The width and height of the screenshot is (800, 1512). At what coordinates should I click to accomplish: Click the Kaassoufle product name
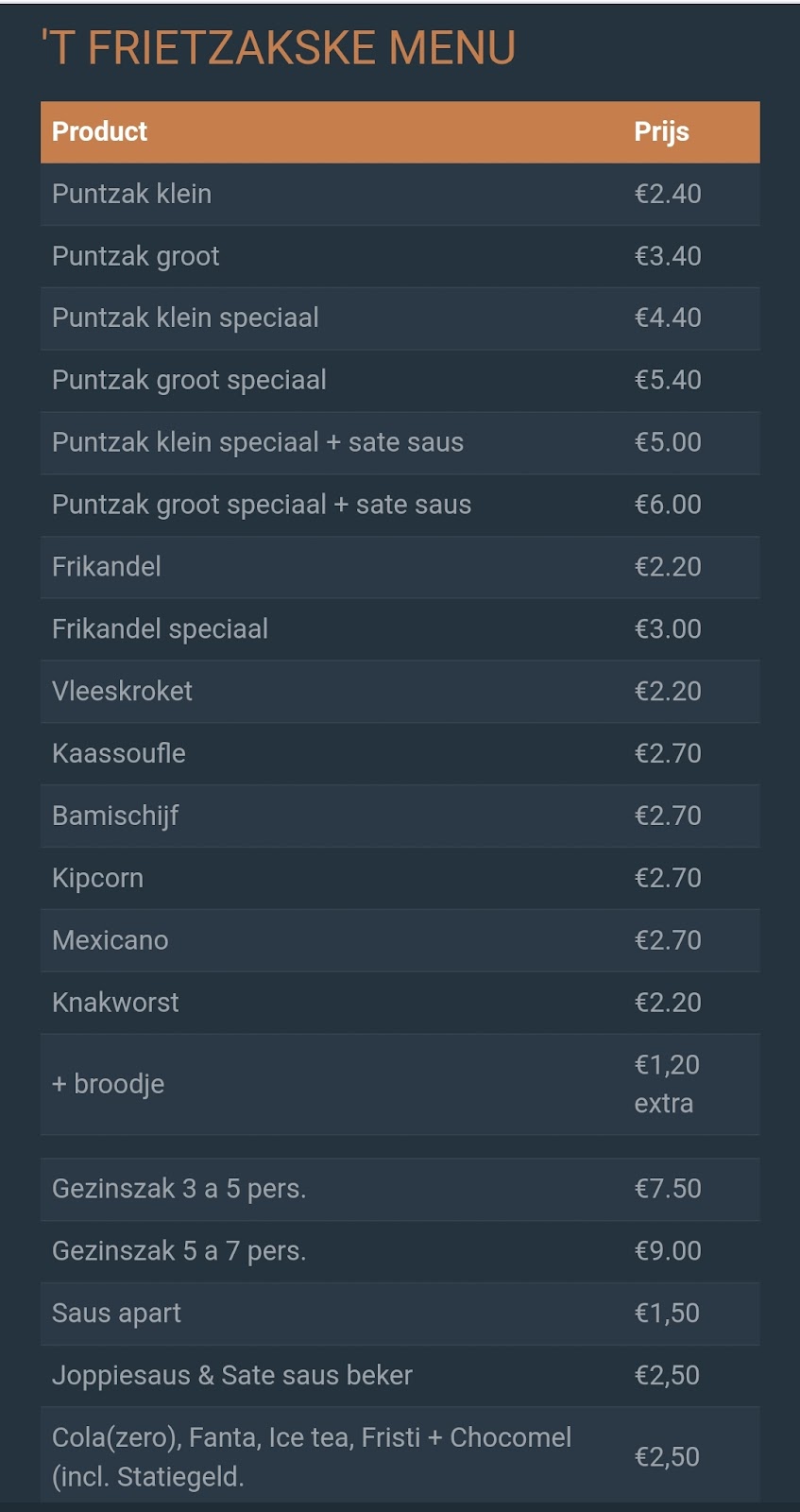[x=118, y=753]
